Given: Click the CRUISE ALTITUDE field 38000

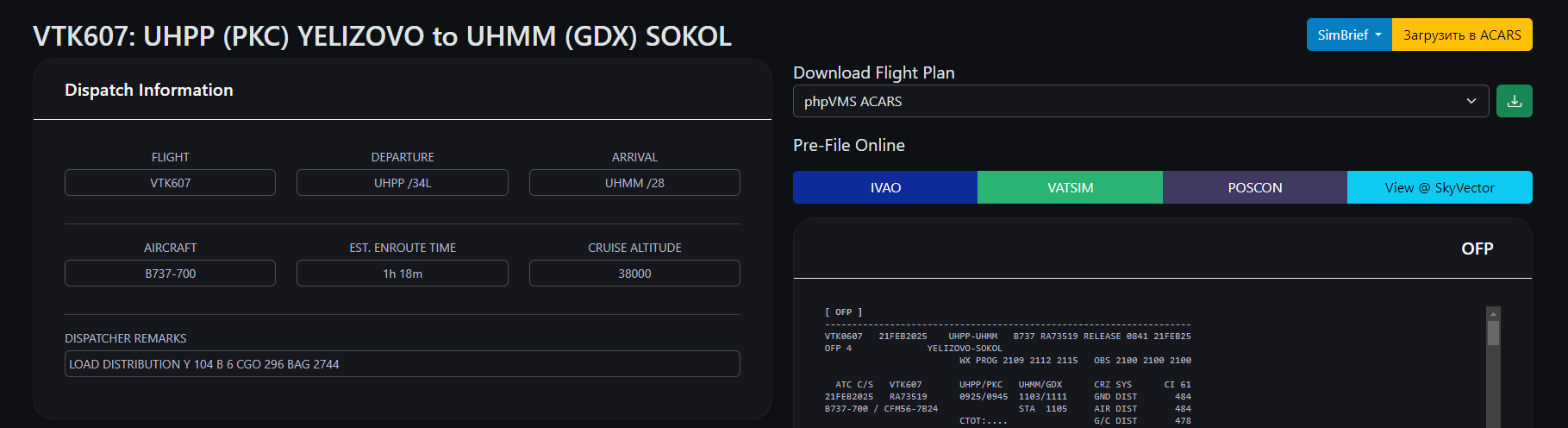Looking at the screenshot, I should (x=634, y=274).
